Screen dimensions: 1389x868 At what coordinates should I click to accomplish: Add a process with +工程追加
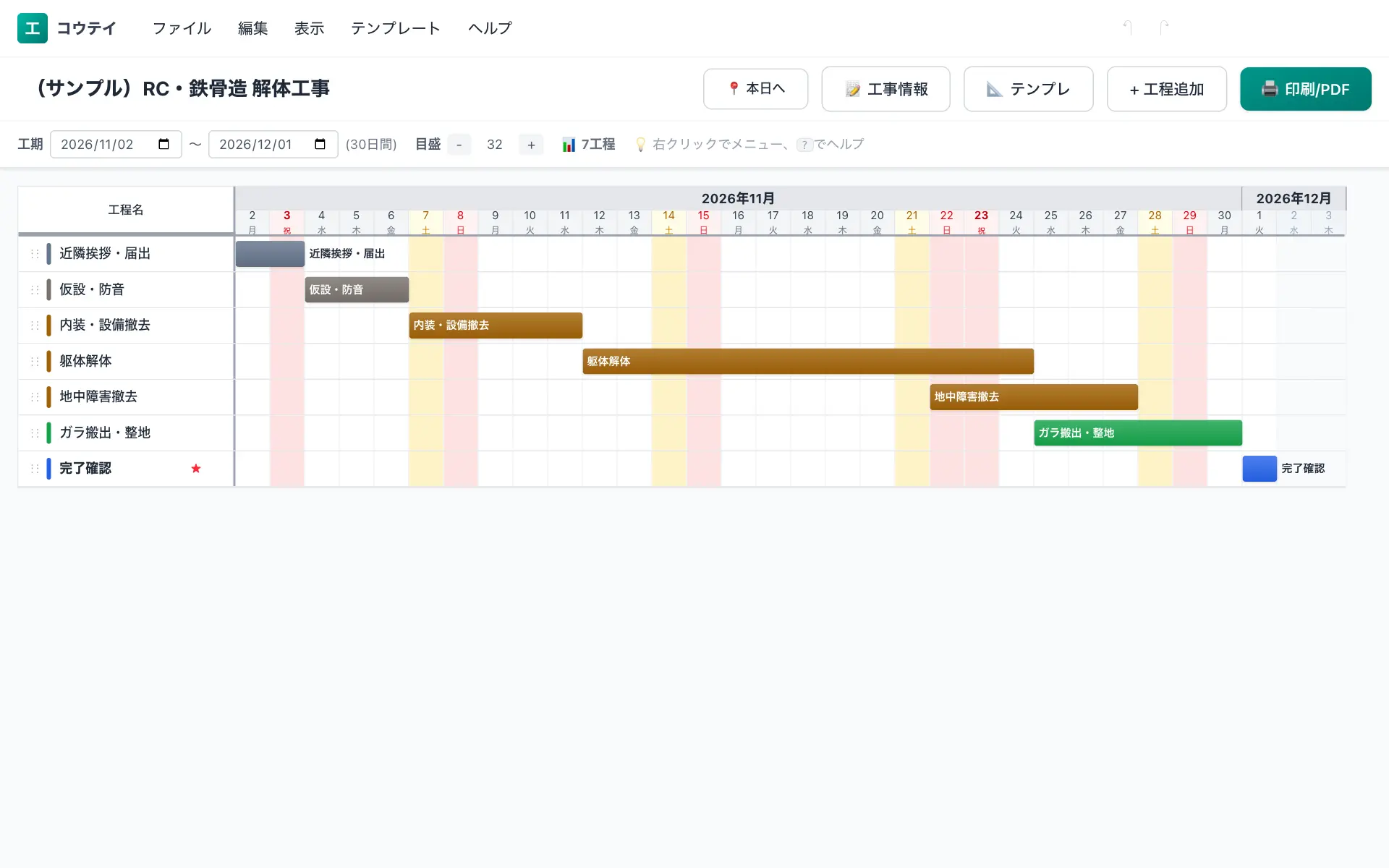(x=1166, y=89)
